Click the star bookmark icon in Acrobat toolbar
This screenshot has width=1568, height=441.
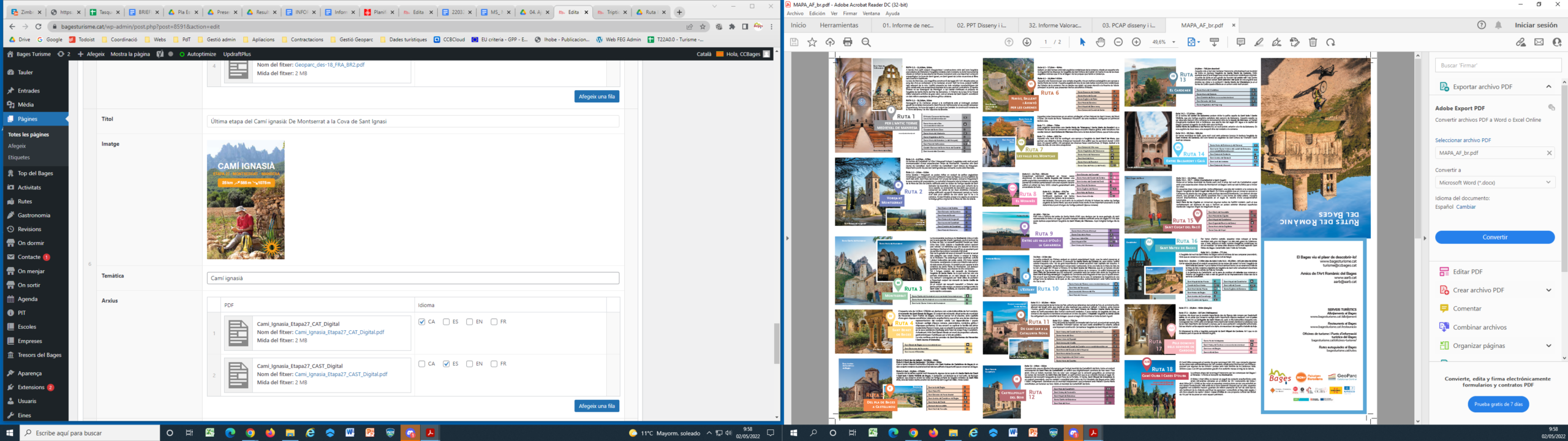coord(812,42)
